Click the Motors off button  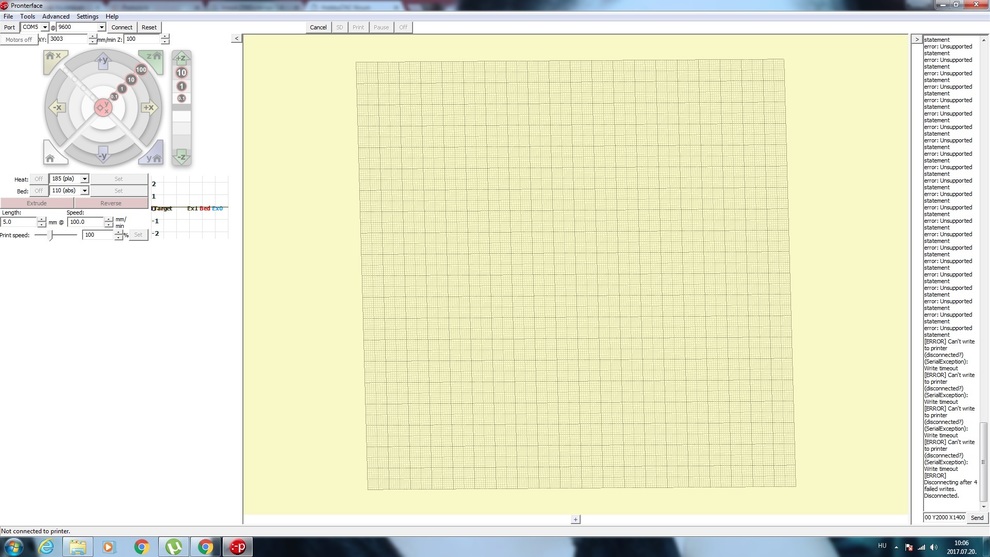click(x=19, y=39)
